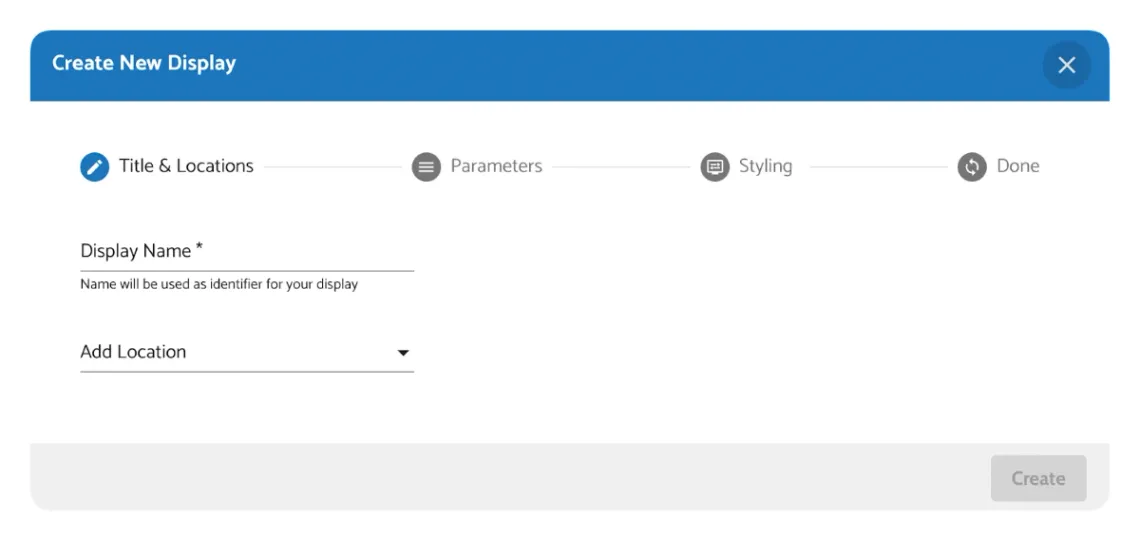Viewport: 1140px width, 541px height.
Task: Close the Create New Display dialog
Action: pos(1067,65)
